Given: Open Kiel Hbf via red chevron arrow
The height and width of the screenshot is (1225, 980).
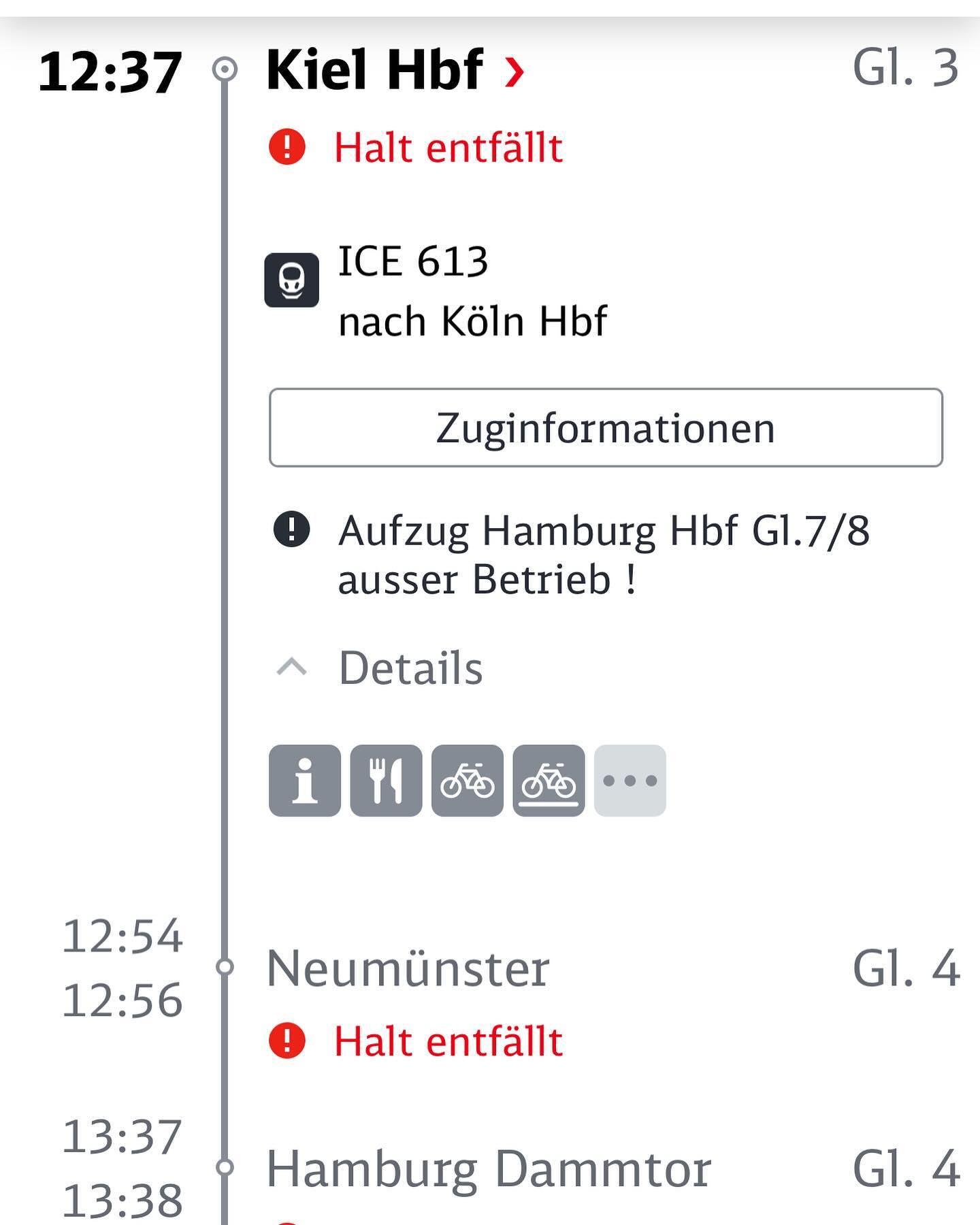Looking at the screenshot, I should [514, 72].
